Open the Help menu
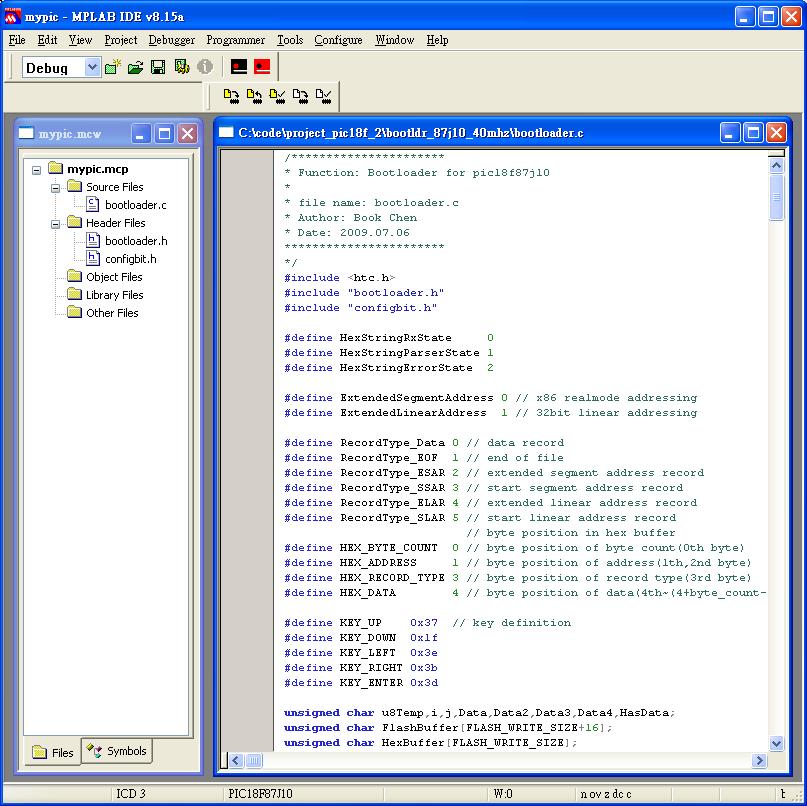The height and width of the screenshot is (806, 807). (x=437, y=40)
